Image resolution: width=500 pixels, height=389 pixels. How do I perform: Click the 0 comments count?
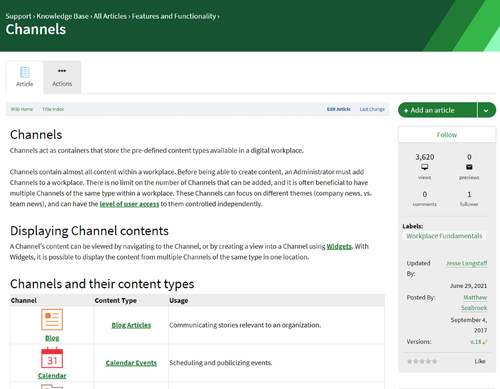coord(425,194)
